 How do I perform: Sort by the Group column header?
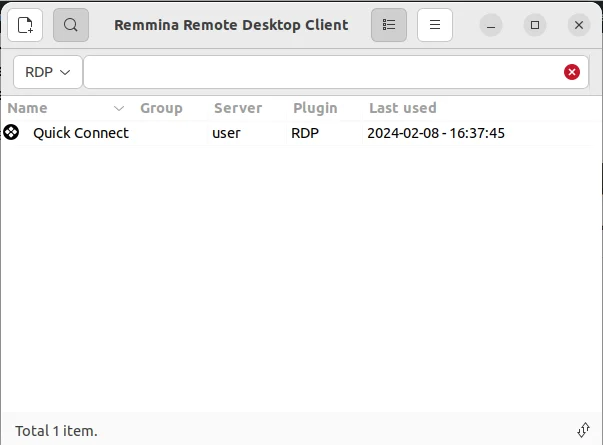coord(161,108)
